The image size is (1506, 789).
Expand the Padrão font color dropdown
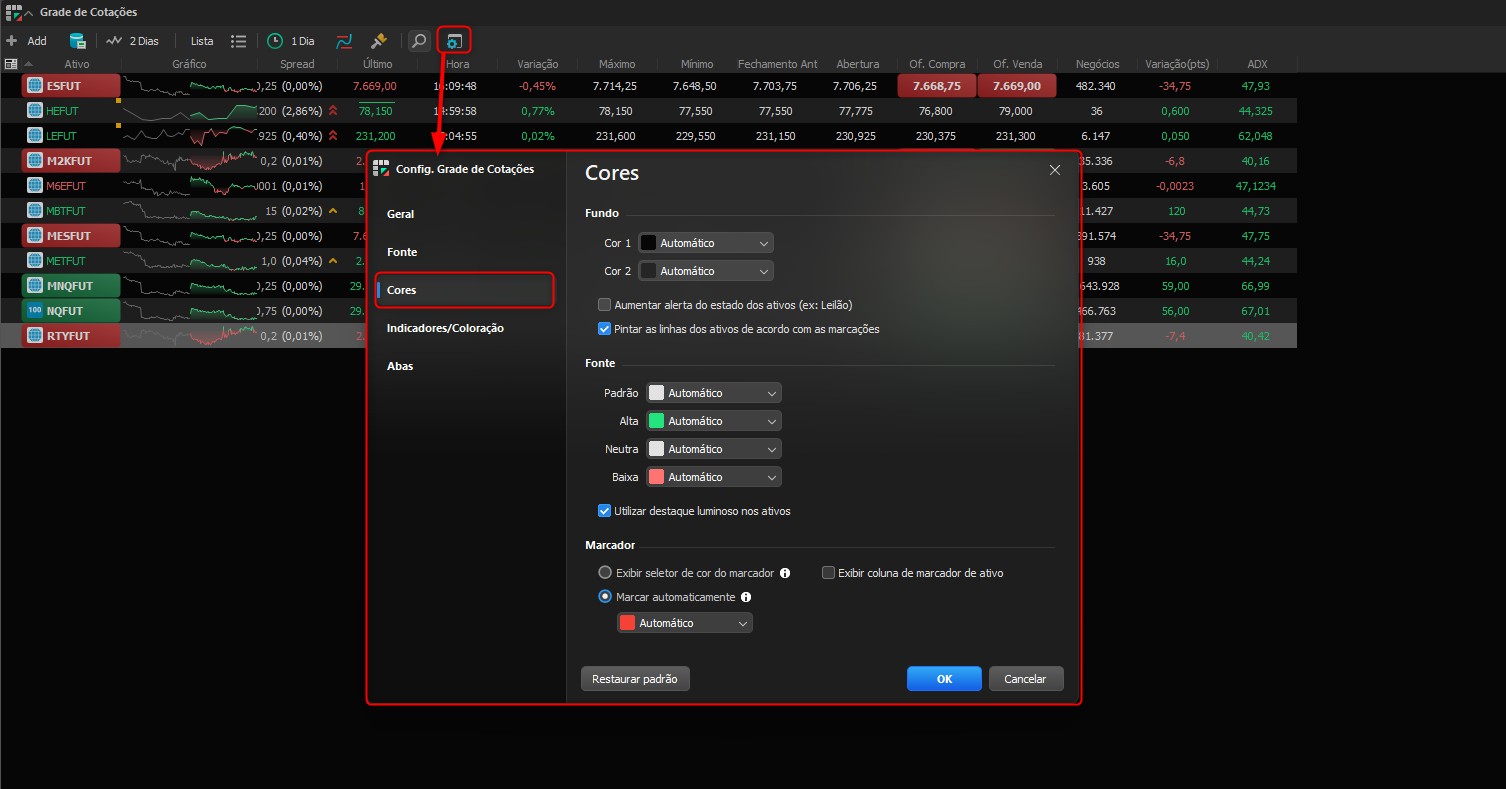coord(714,393)
